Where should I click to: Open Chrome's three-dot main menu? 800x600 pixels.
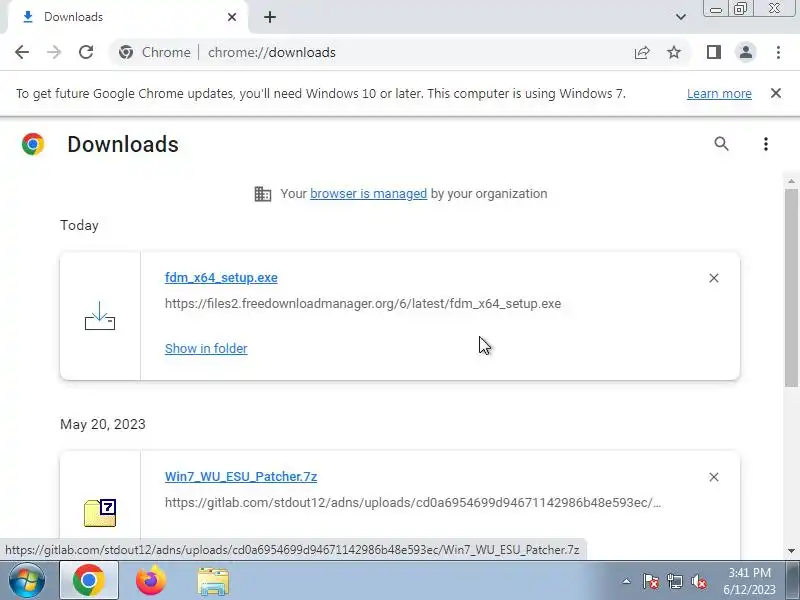pos(778,52)
